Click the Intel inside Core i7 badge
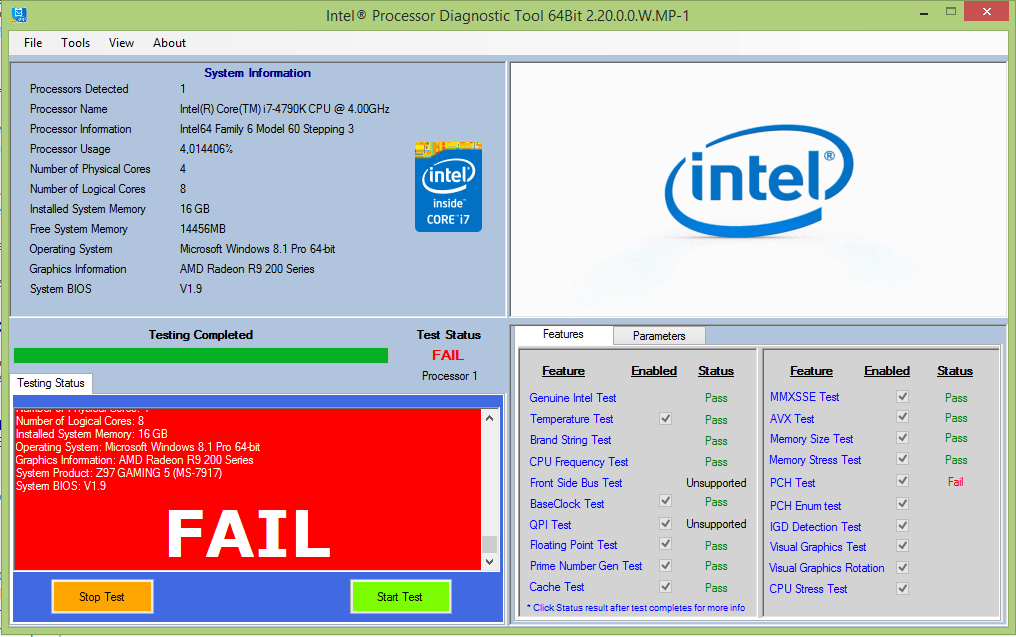1016x637 pixels. [x=448, y=187]
